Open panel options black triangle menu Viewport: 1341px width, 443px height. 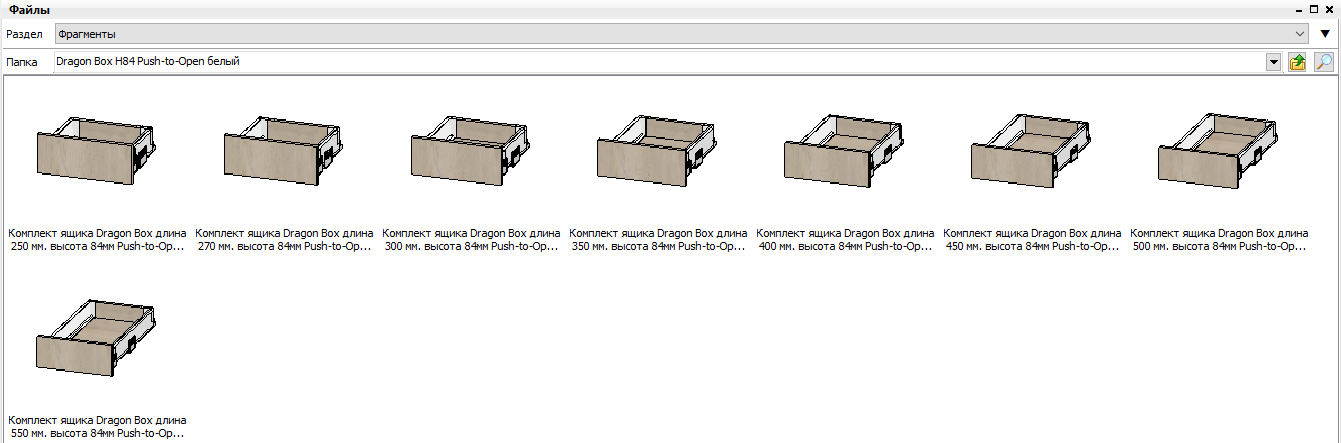coord(1325,34)
